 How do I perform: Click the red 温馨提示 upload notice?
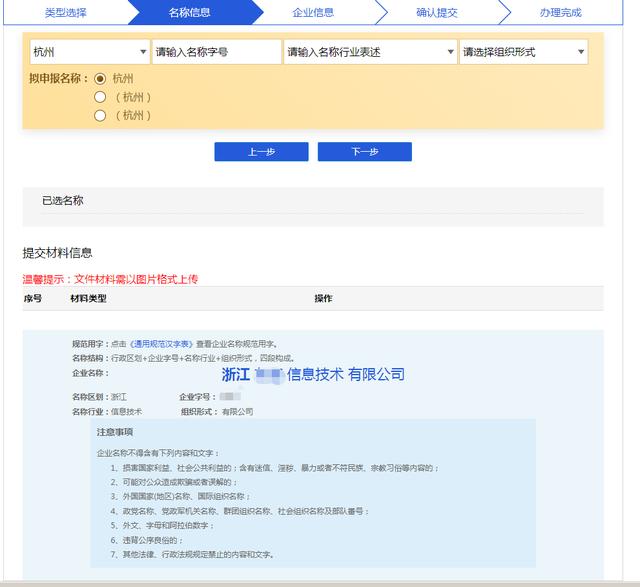110,279
